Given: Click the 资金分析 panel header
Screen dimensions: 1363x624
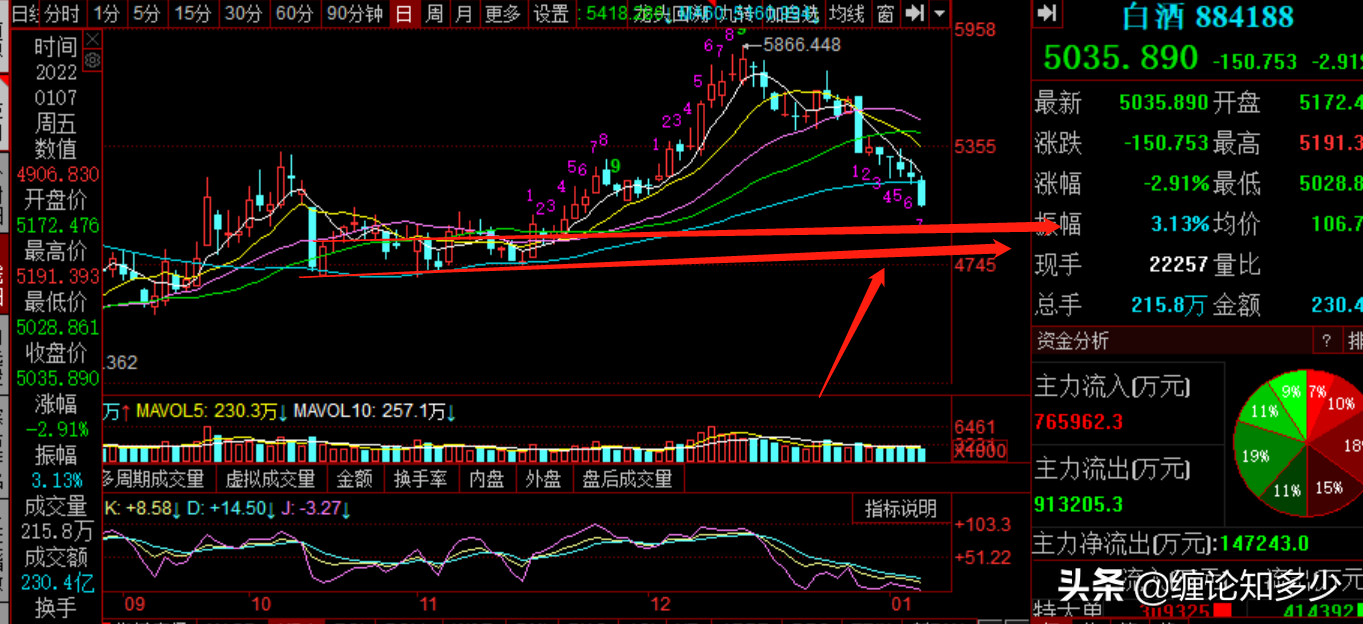Looking at the screenshot, I should [1073, 341].
